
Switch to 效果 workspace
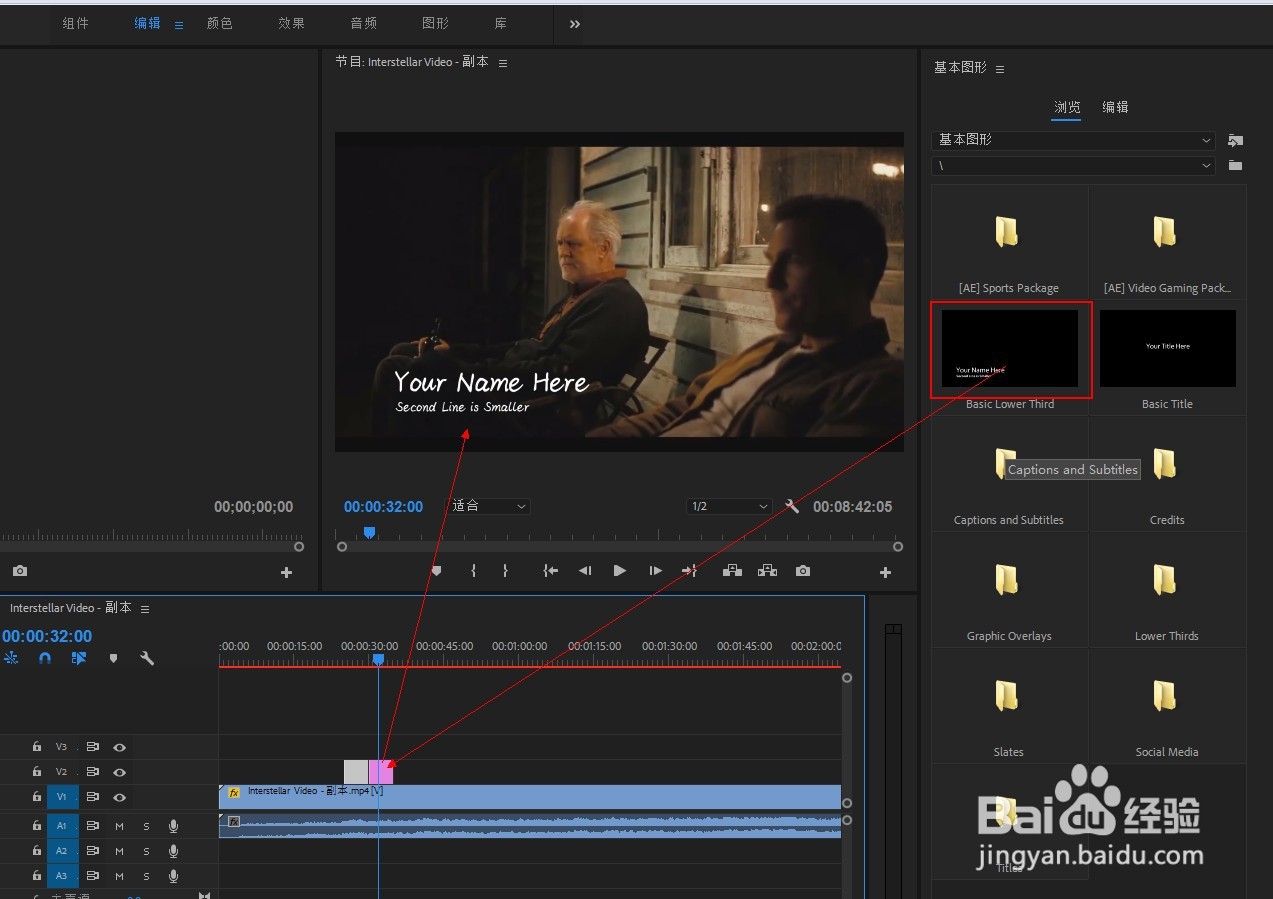pos(292,23)
